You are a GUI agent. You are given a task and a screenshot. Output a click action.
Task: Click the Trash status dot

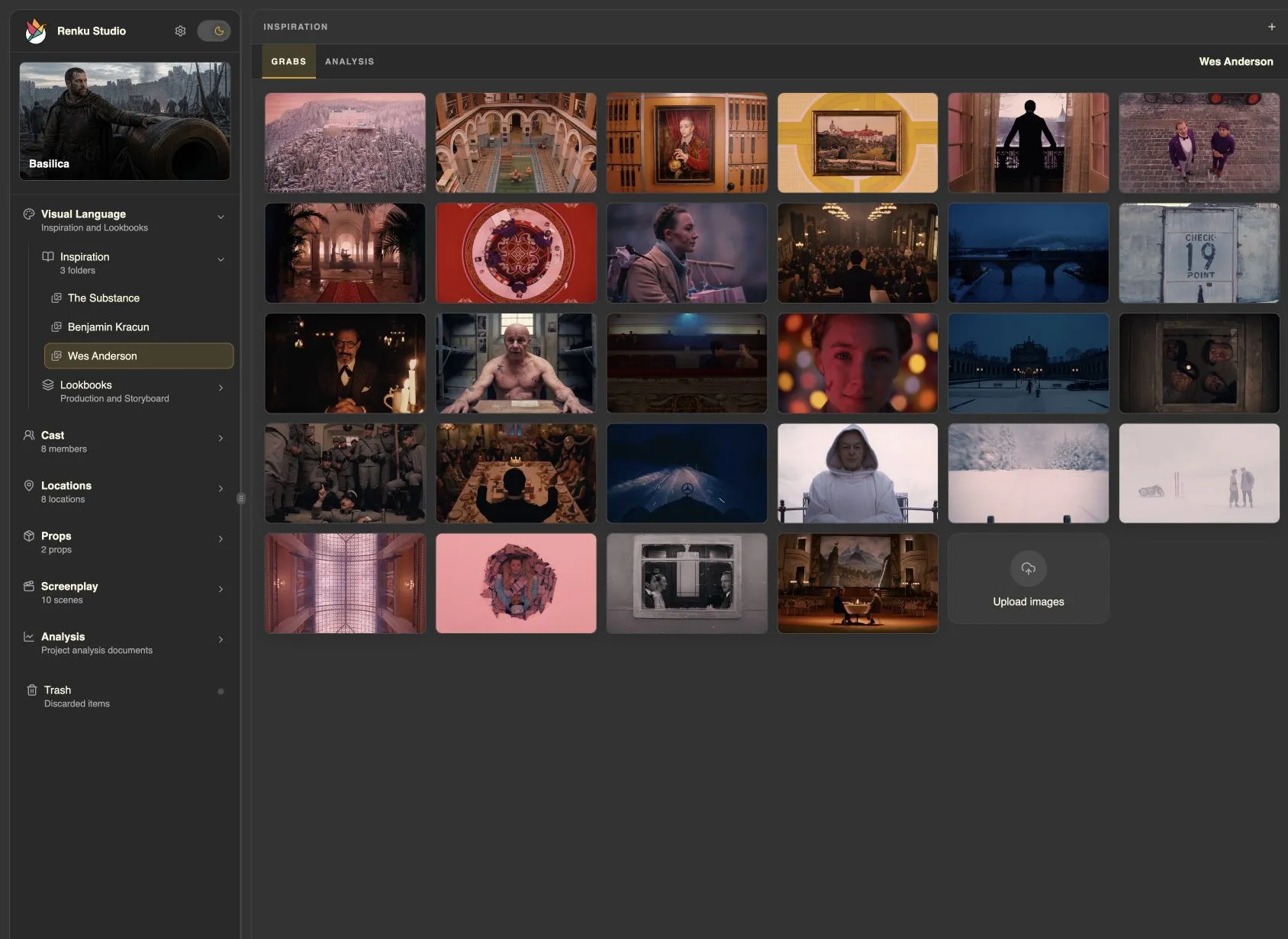tap(221, 692)
